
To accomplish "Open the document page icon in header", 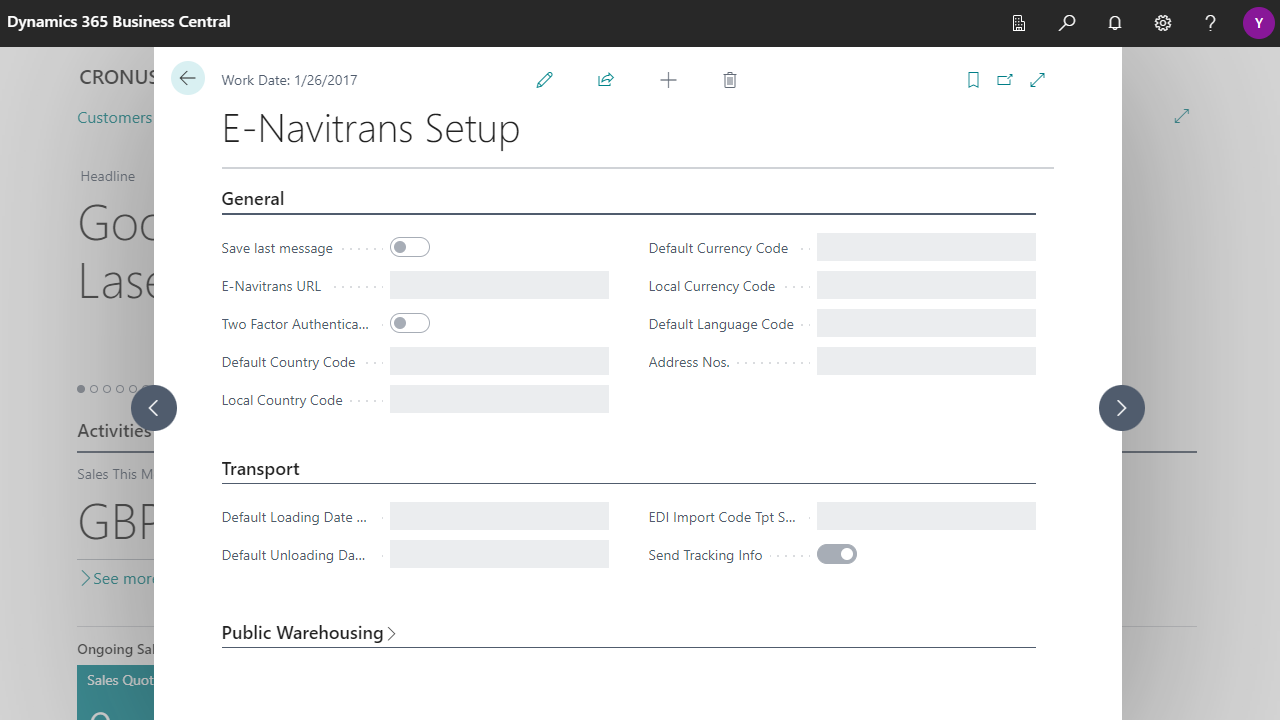I will [x=1019, y=23].
